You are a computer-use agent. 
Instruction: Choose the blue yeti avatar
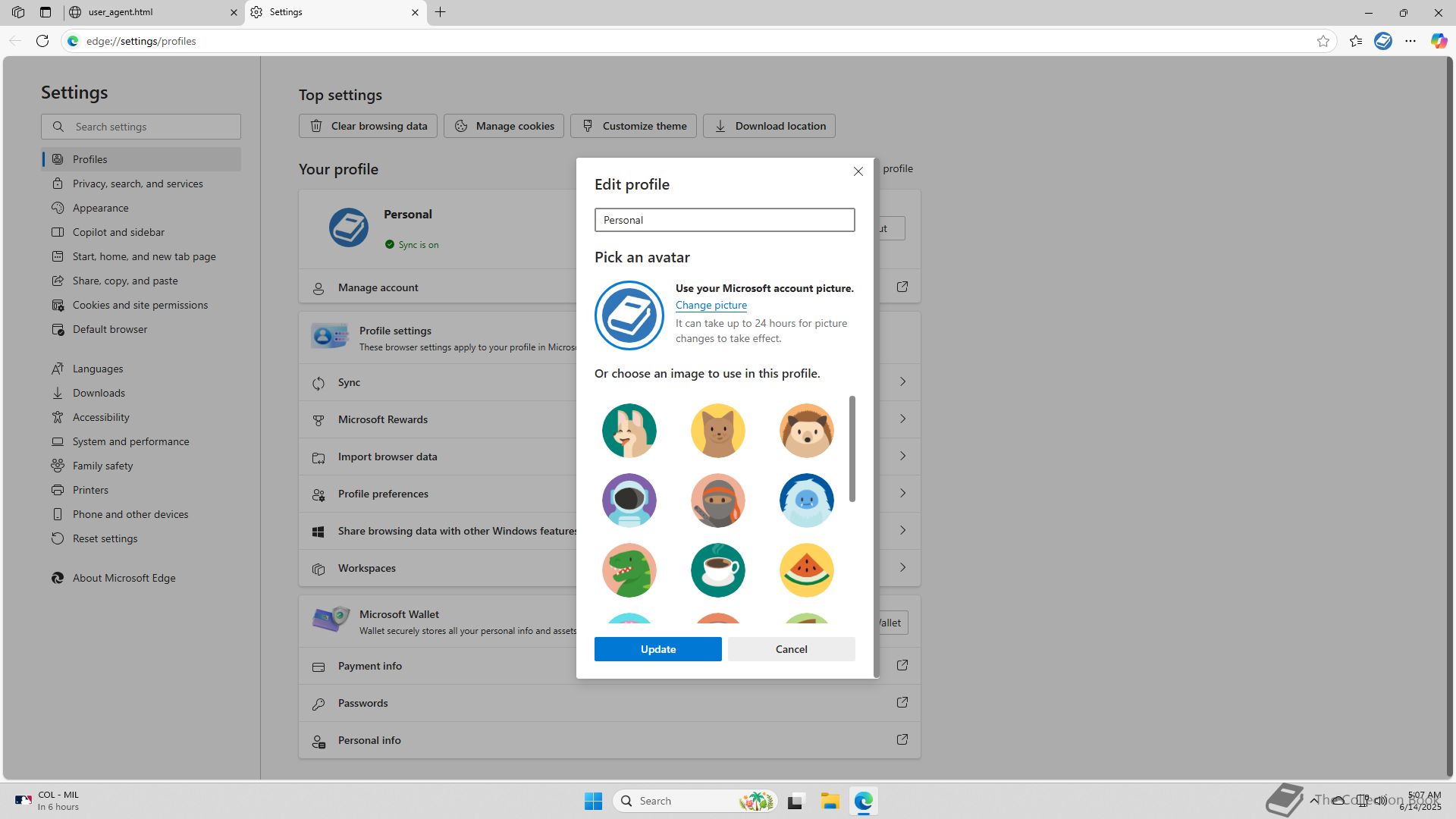(x=806, y=500)
